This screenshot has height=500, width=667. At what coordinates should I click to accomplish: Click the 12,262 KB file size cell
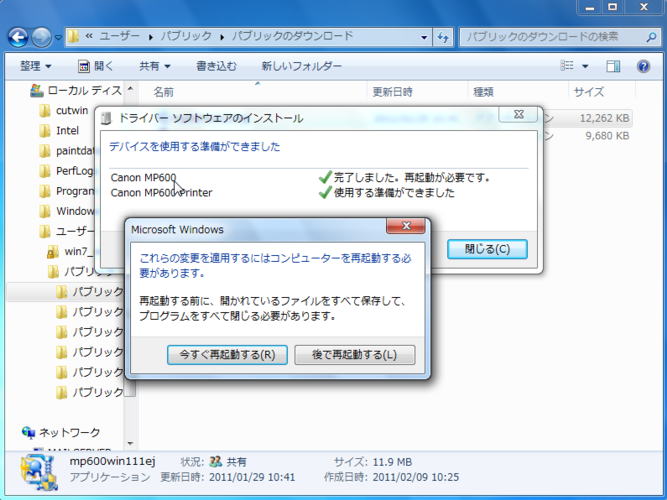(604, 118)
